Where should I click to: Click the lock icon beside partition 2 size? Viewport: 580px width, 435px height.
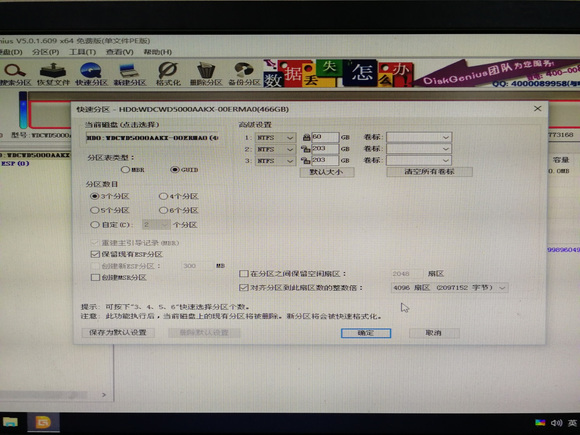point(306,149)
